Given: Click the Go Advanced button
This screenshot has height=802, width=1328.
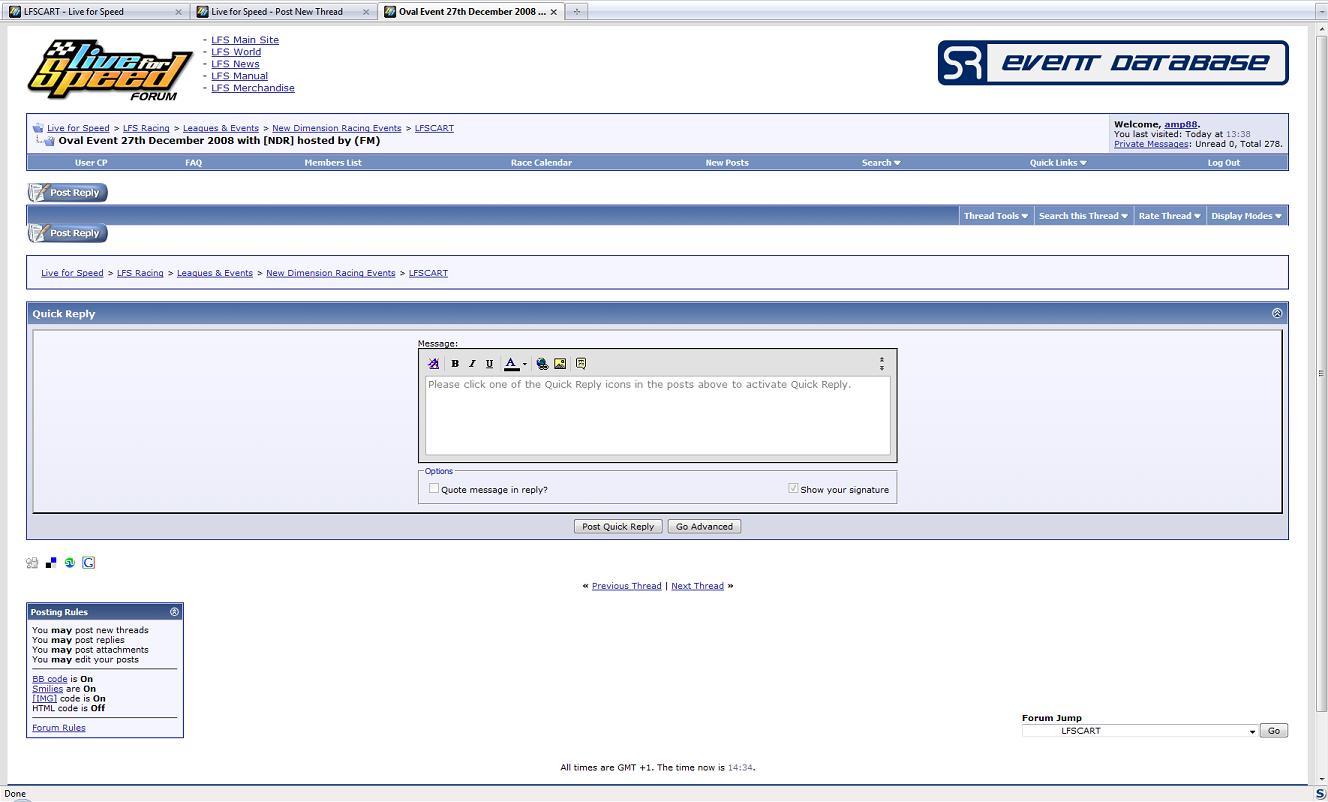Looking at the screenshot, I should pyautogui.click(x=705, y=527).
